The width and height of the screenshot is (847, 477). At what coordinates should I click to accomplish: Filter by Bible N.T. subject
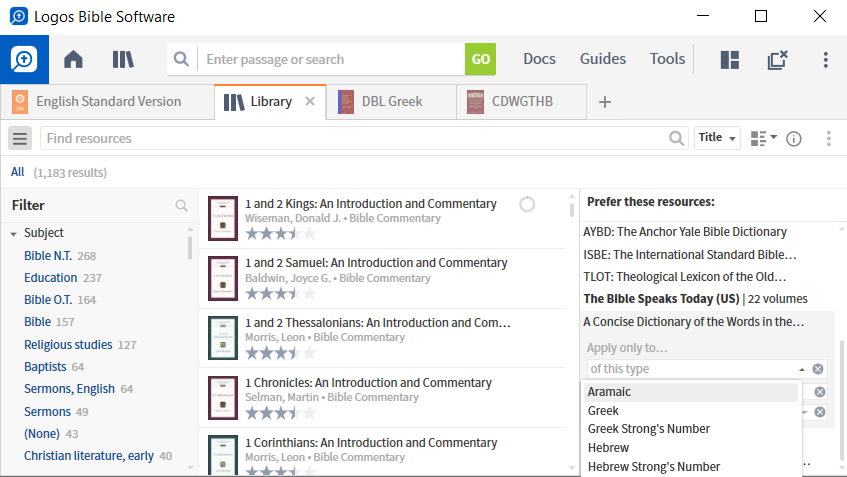click(48, 256)
